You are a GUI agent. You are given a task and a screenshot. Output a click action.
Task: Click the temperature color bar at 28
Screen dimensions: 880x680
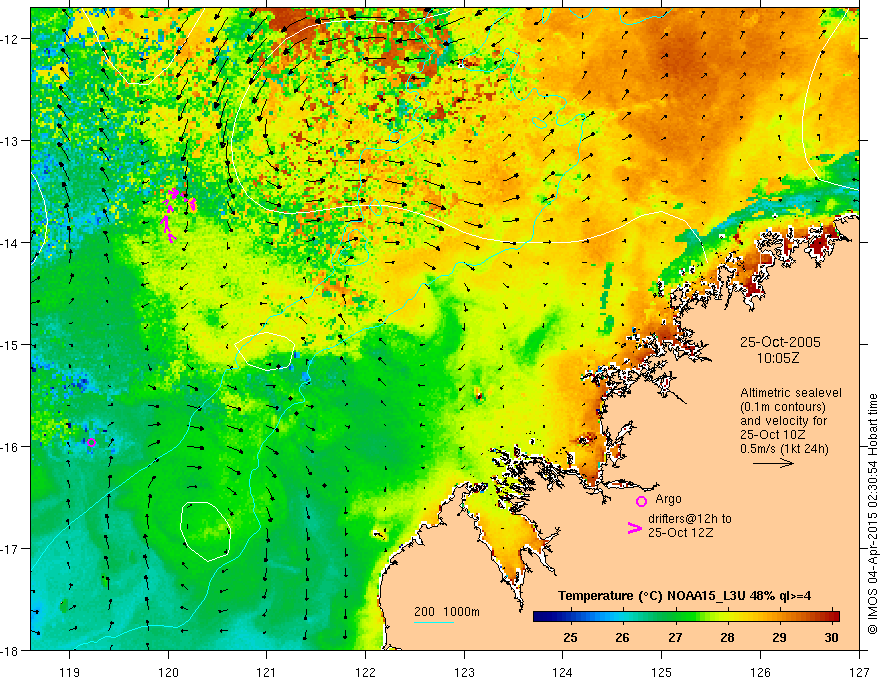(x=727, y=617)
